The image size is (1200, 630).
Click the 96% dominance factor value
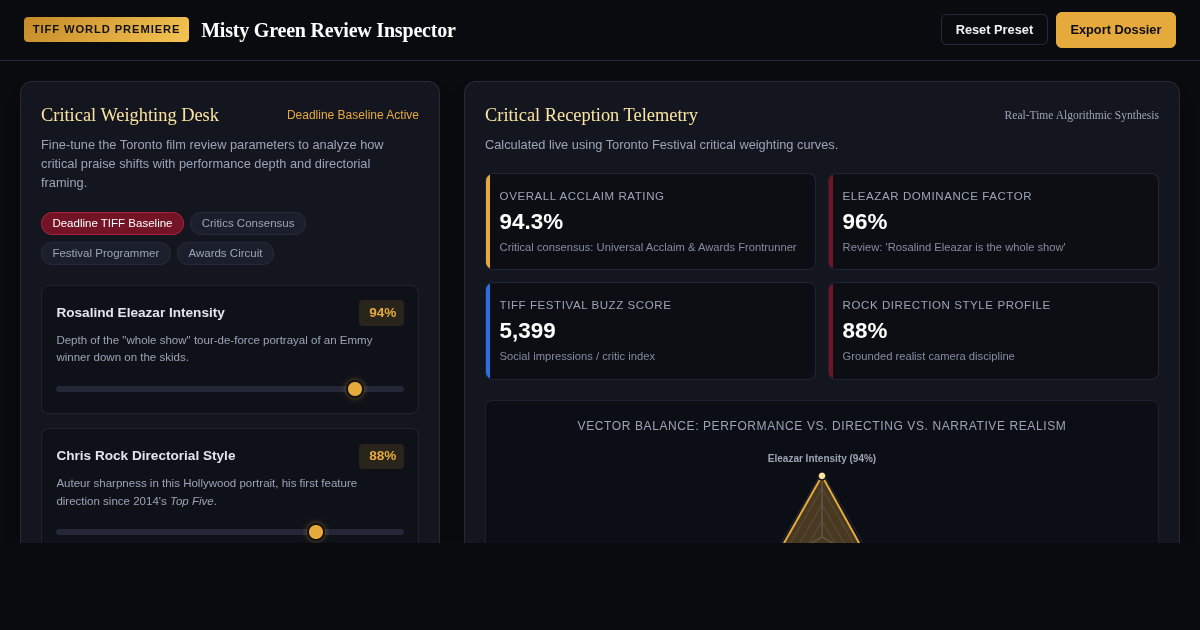865,222
